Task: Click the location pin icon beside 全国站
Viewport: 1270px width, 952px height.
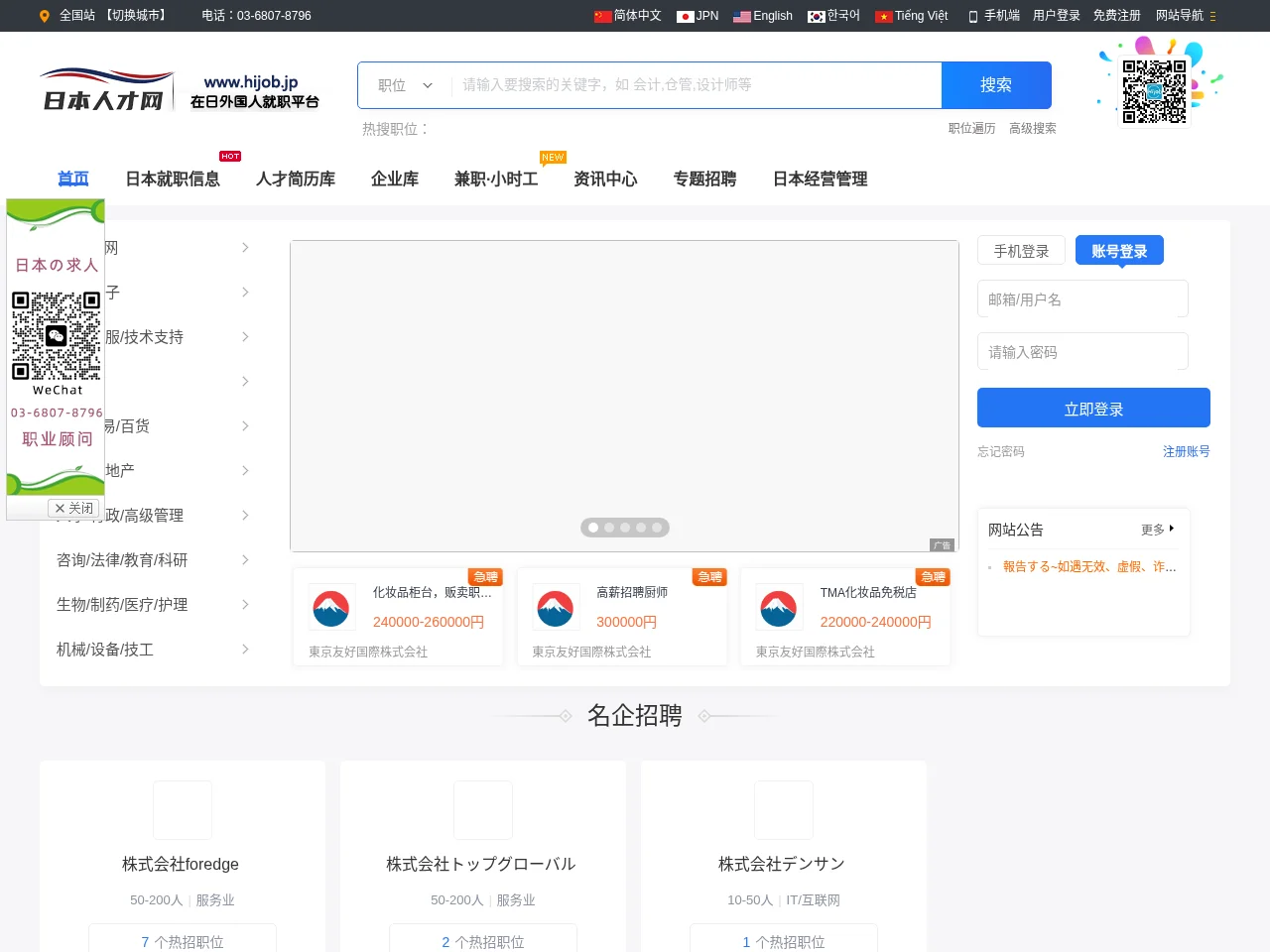Action: tap(44, 16)
